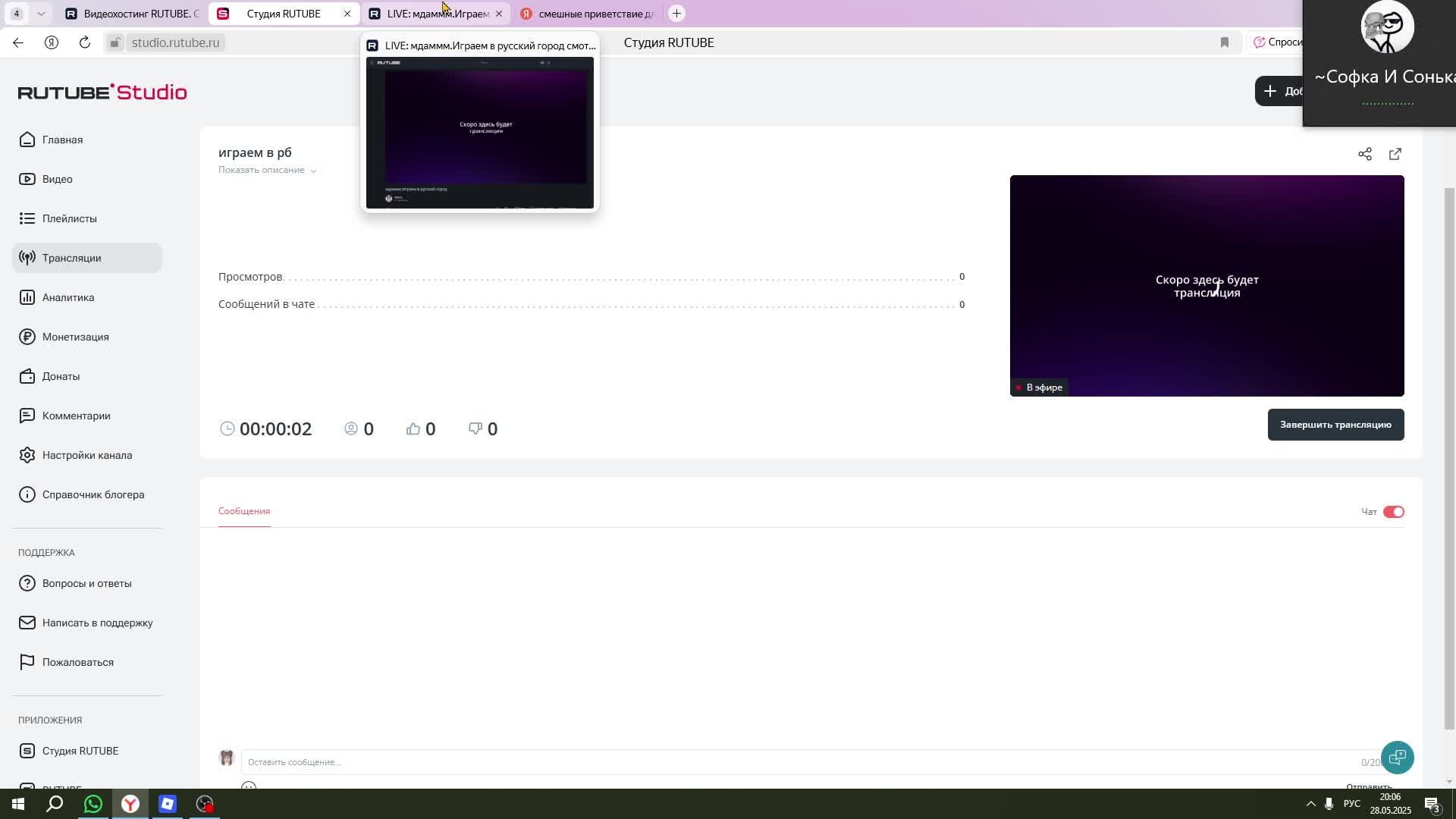The height and width of the screenshot is (819, 1456).
Task: Open Аналитика page
Action: 87,297
